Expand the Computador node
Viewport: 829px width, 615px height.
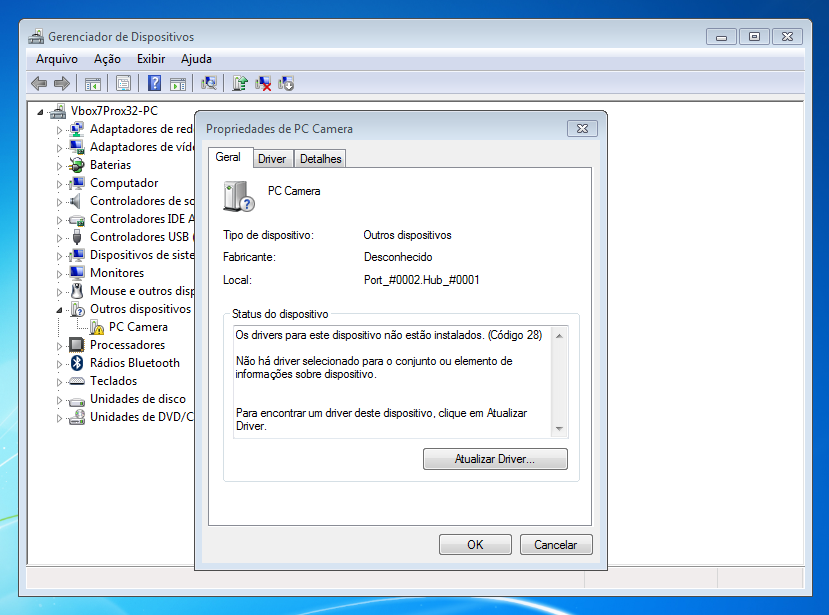coord(59,183)
